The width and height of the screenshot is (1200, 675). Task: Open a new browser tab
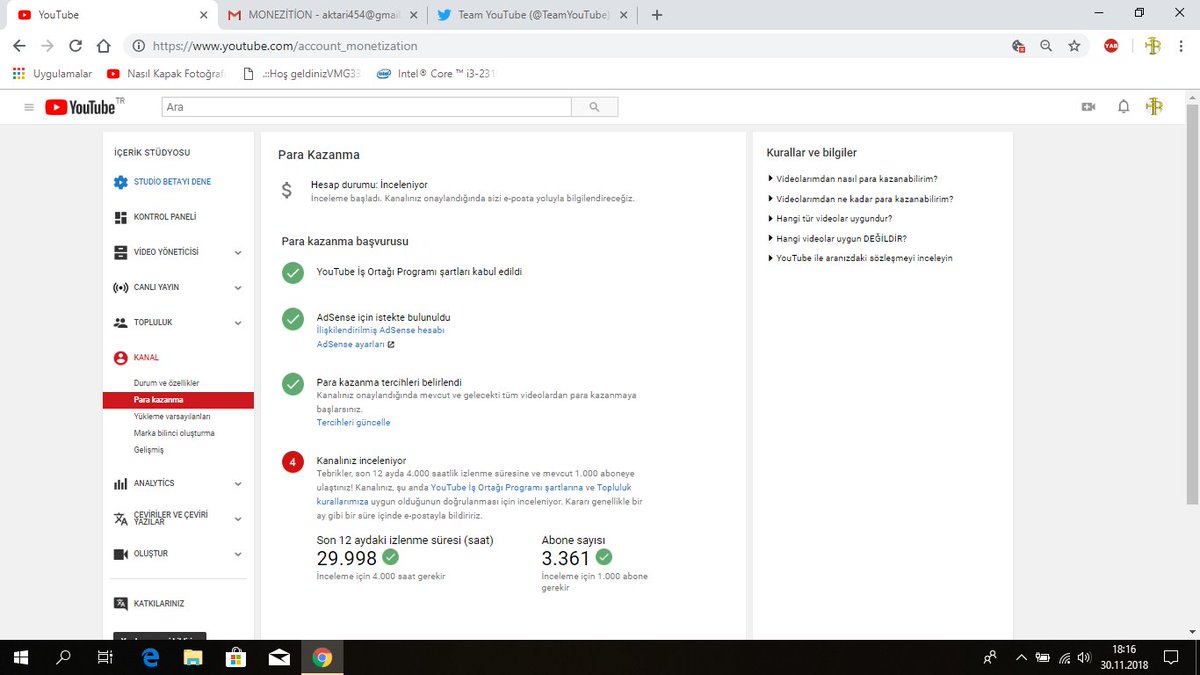657,15
